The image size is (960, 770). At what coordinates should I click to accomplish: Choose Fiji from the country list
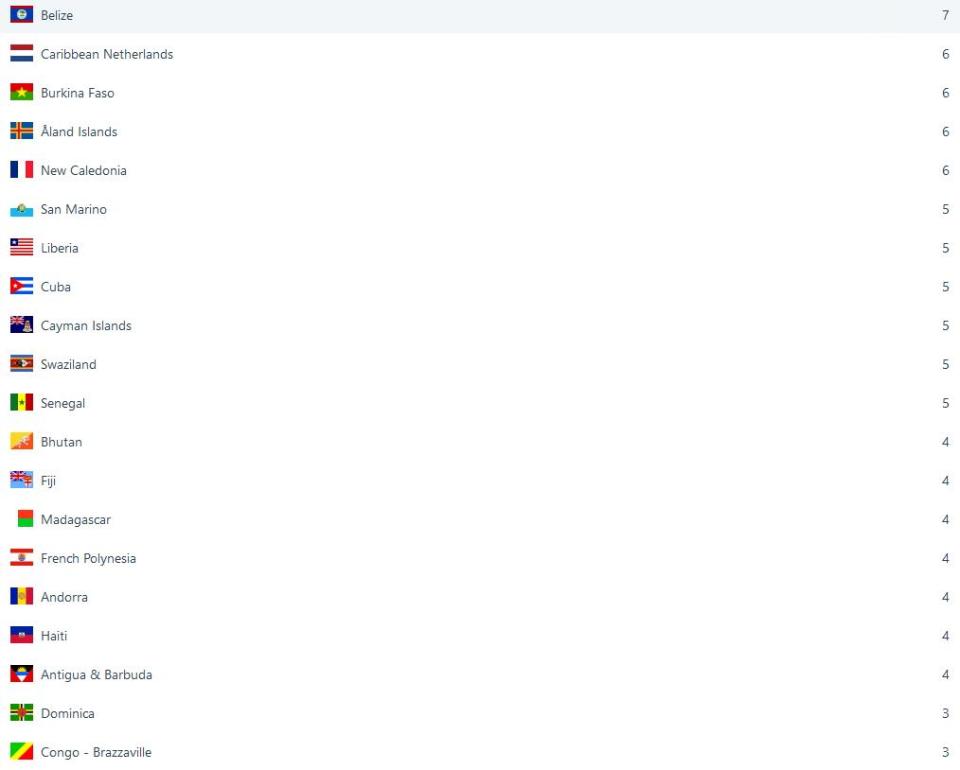[x=48, y=481]
